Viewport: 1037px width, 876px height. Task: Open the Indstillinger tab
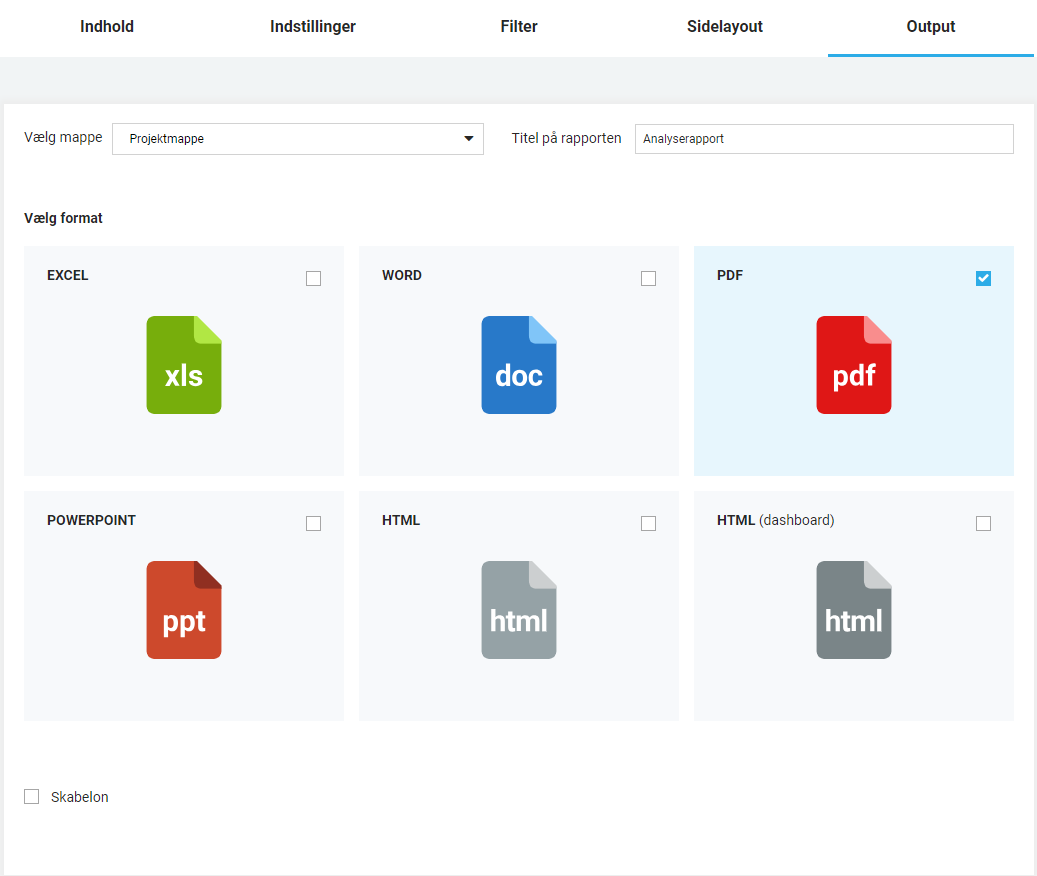click(313, 26)
